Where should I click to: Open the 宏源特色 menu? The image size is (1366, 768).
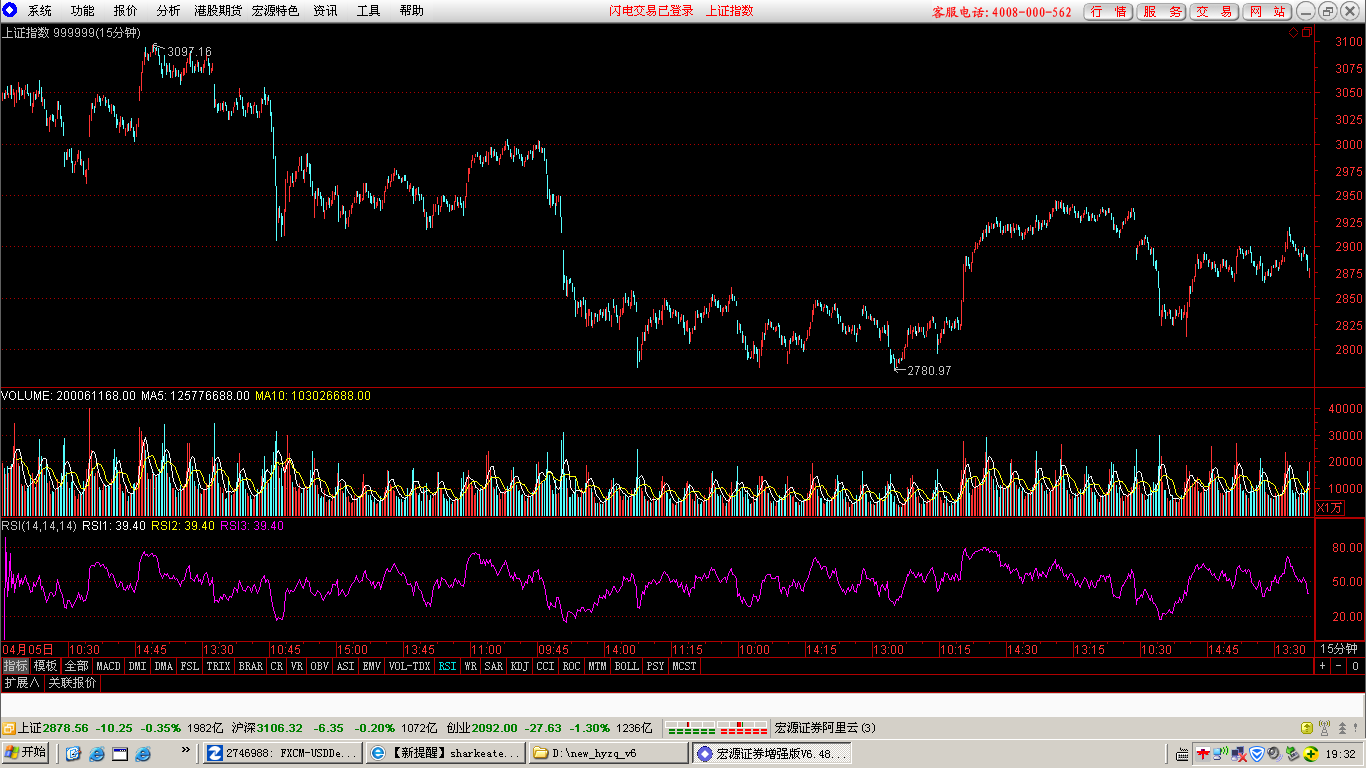pyautogui.click(x=275, y=11)
